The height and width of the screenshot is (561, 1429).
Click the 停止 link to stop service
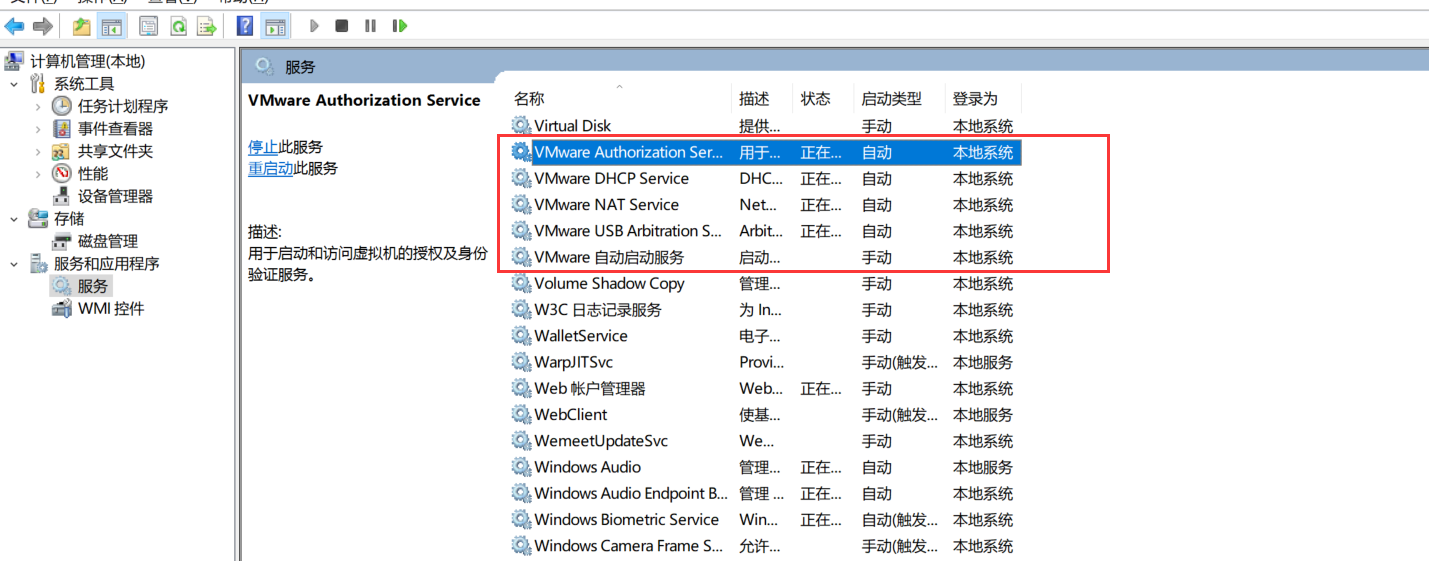pos(263,147)
